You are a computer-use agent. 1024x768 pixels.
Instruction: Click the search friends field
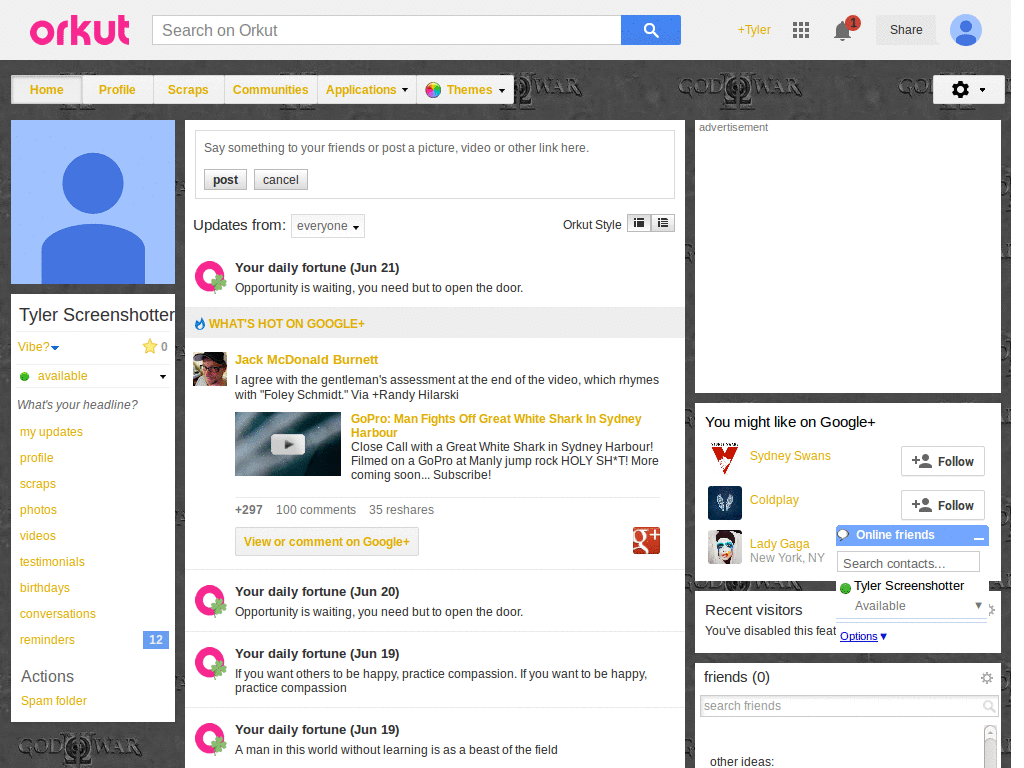(849, 706)
